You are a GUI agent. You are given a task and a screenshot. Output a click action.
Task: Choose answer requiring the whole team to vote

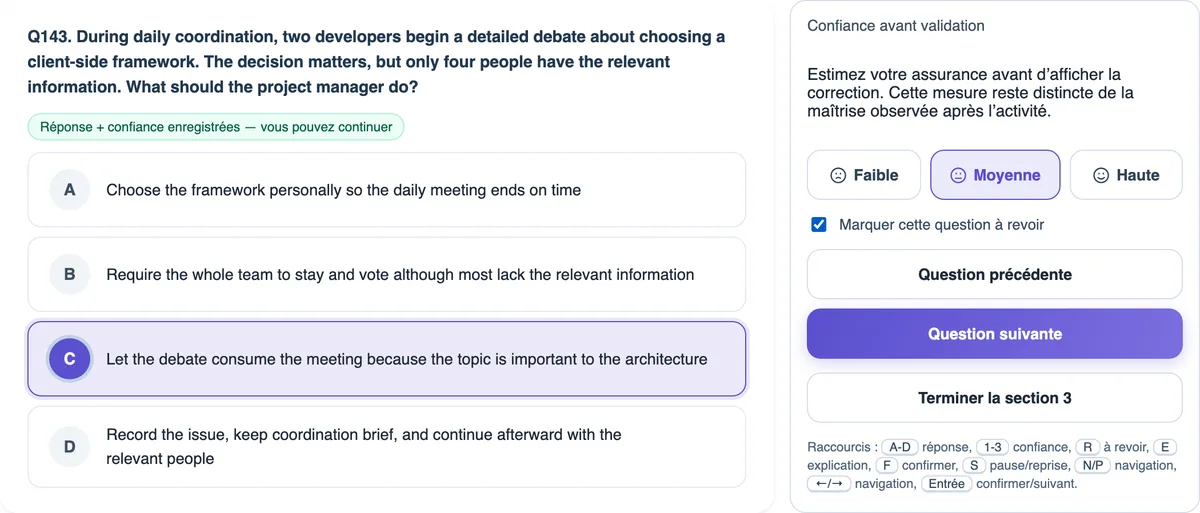click(387, 274)
